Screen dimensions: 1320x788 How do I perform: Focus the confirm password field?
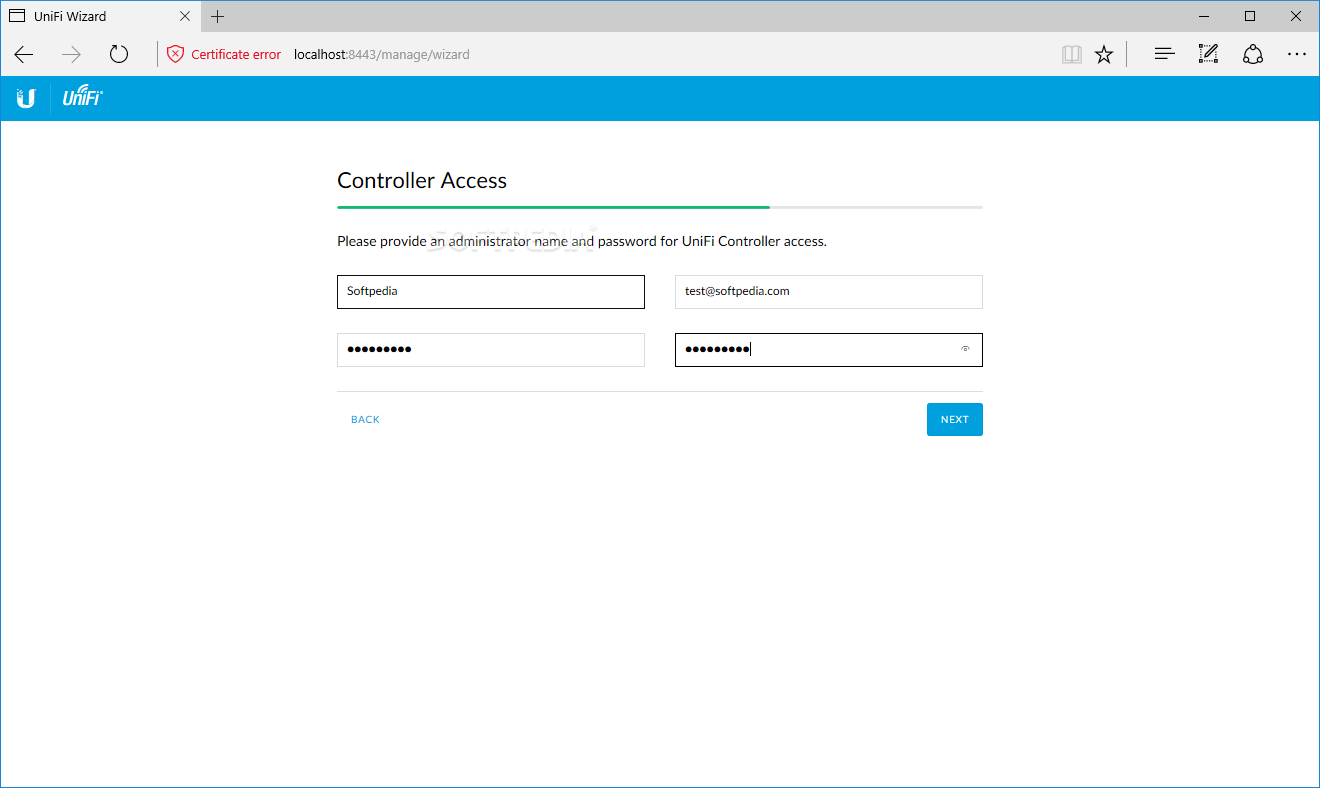click(x=829, y=350)
